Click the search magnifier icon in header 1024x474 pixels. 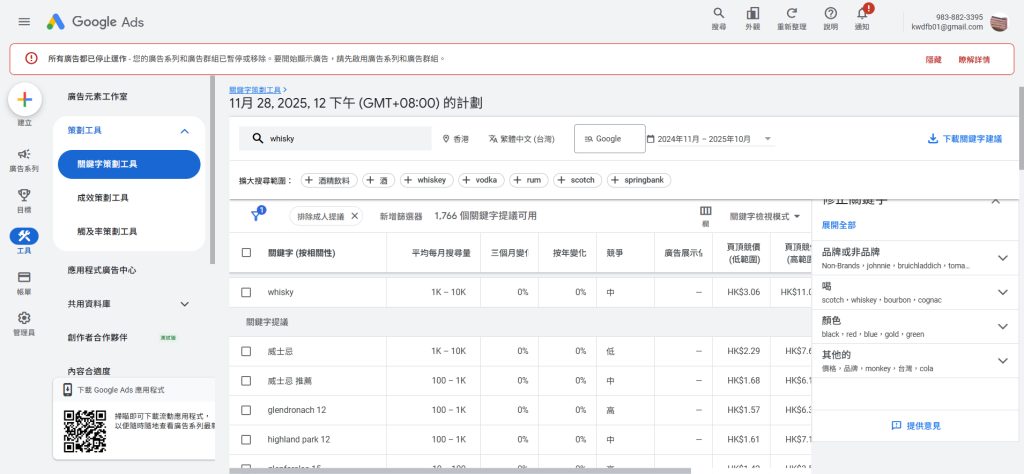coord(718,14)
